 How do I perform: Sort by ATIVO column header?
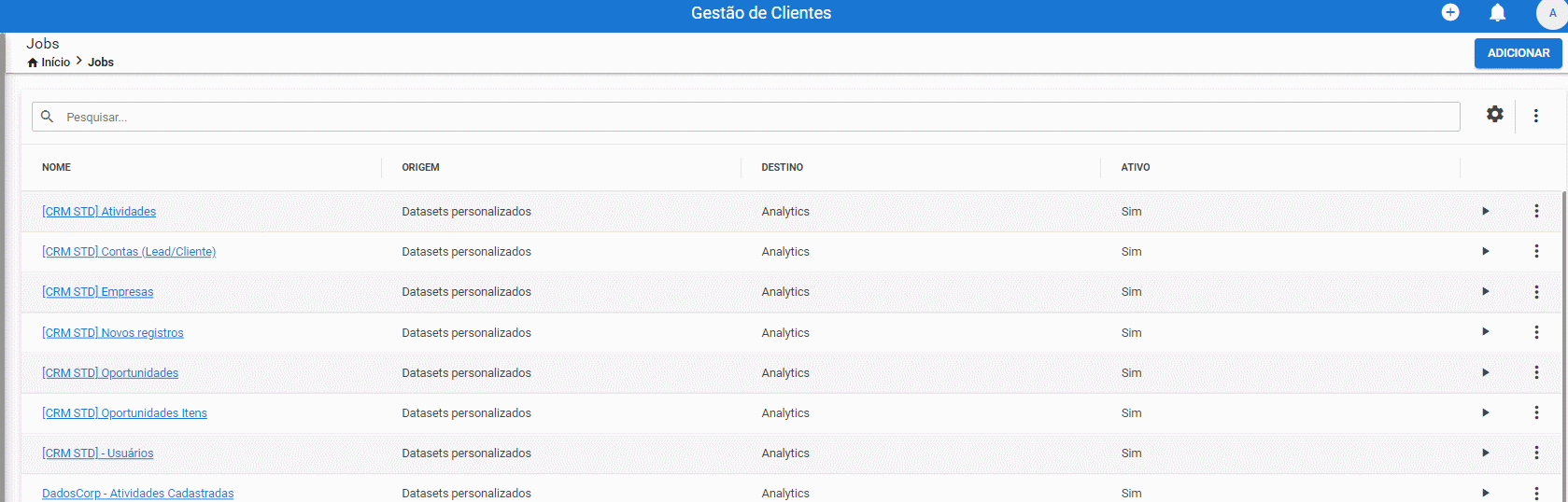click(1135, 167)
